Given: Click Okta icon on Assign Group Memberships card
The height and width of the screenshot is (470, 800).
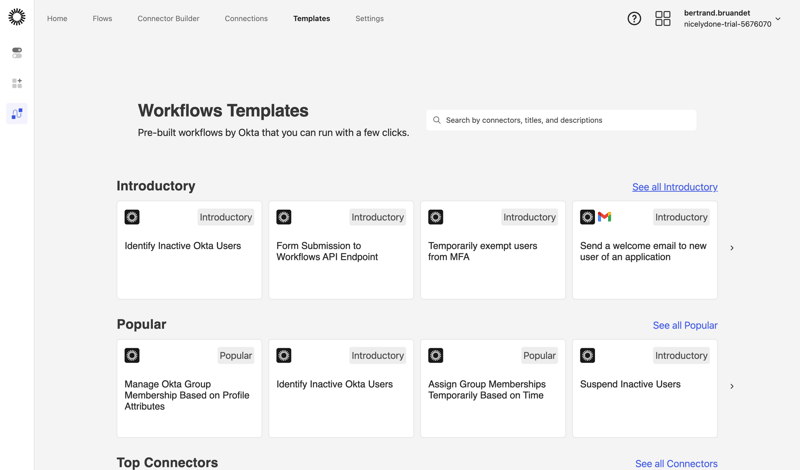Looking at the screenshot, I should (x=436, y=355).
